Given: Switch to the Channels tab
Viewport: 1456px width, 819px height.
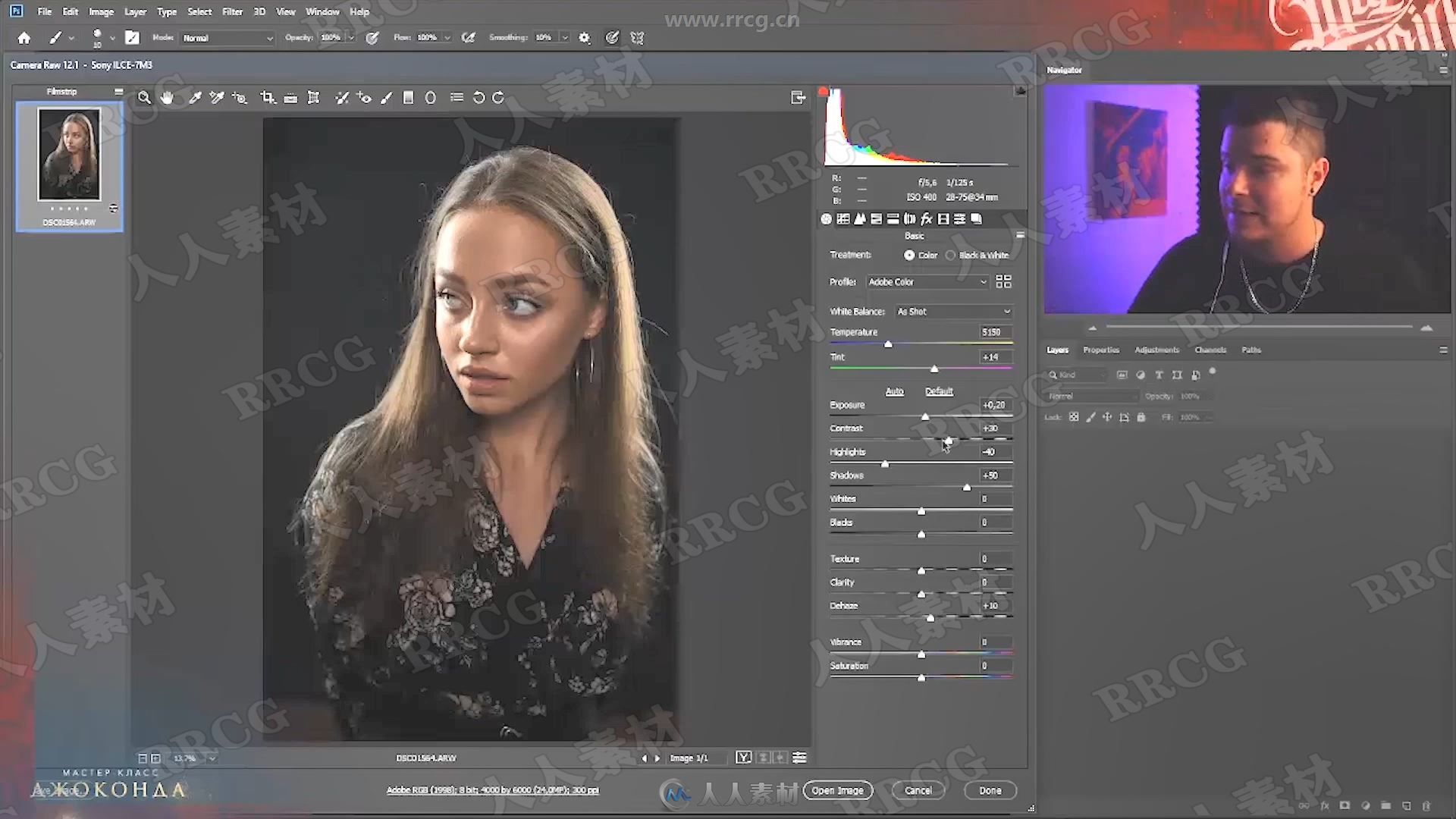Looking at the screenshot, I should pyautogui.click(x=1210, y=350).
